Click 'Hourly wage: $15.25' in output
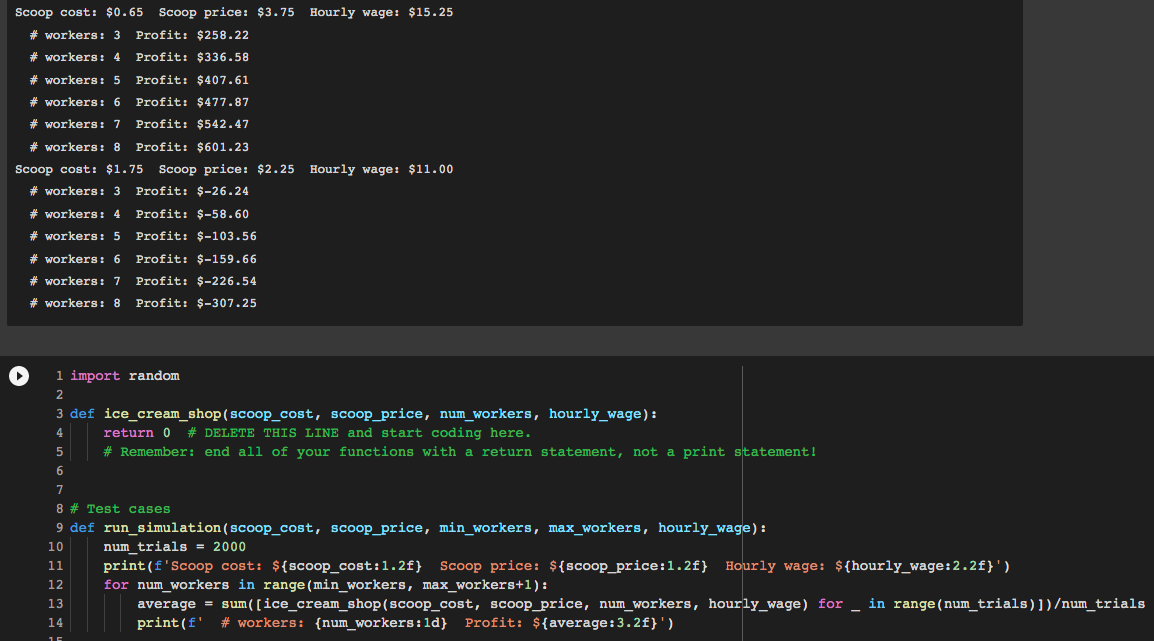The image size is (1154, 641). 381,13
